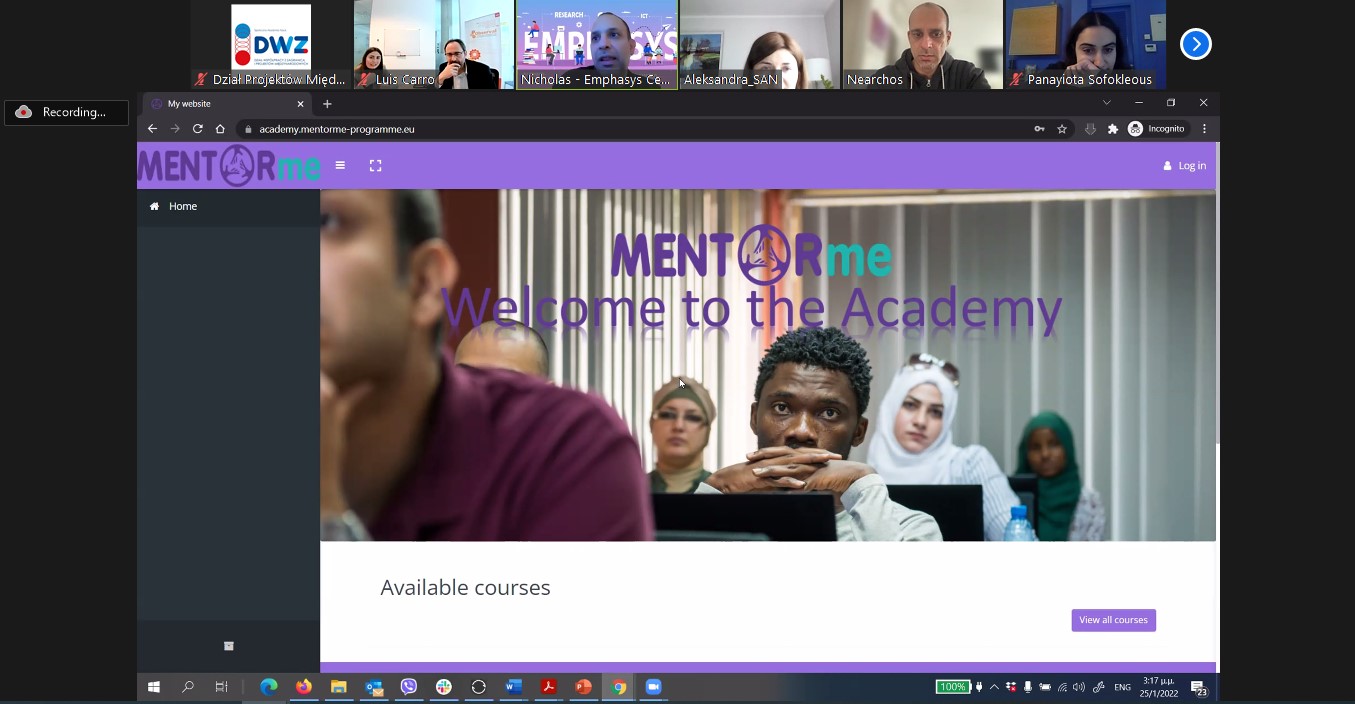The height and width of the screenshot is (704, 1355).
Task: Select Luis Carro participant video tile
Action: tap(434, 45)
